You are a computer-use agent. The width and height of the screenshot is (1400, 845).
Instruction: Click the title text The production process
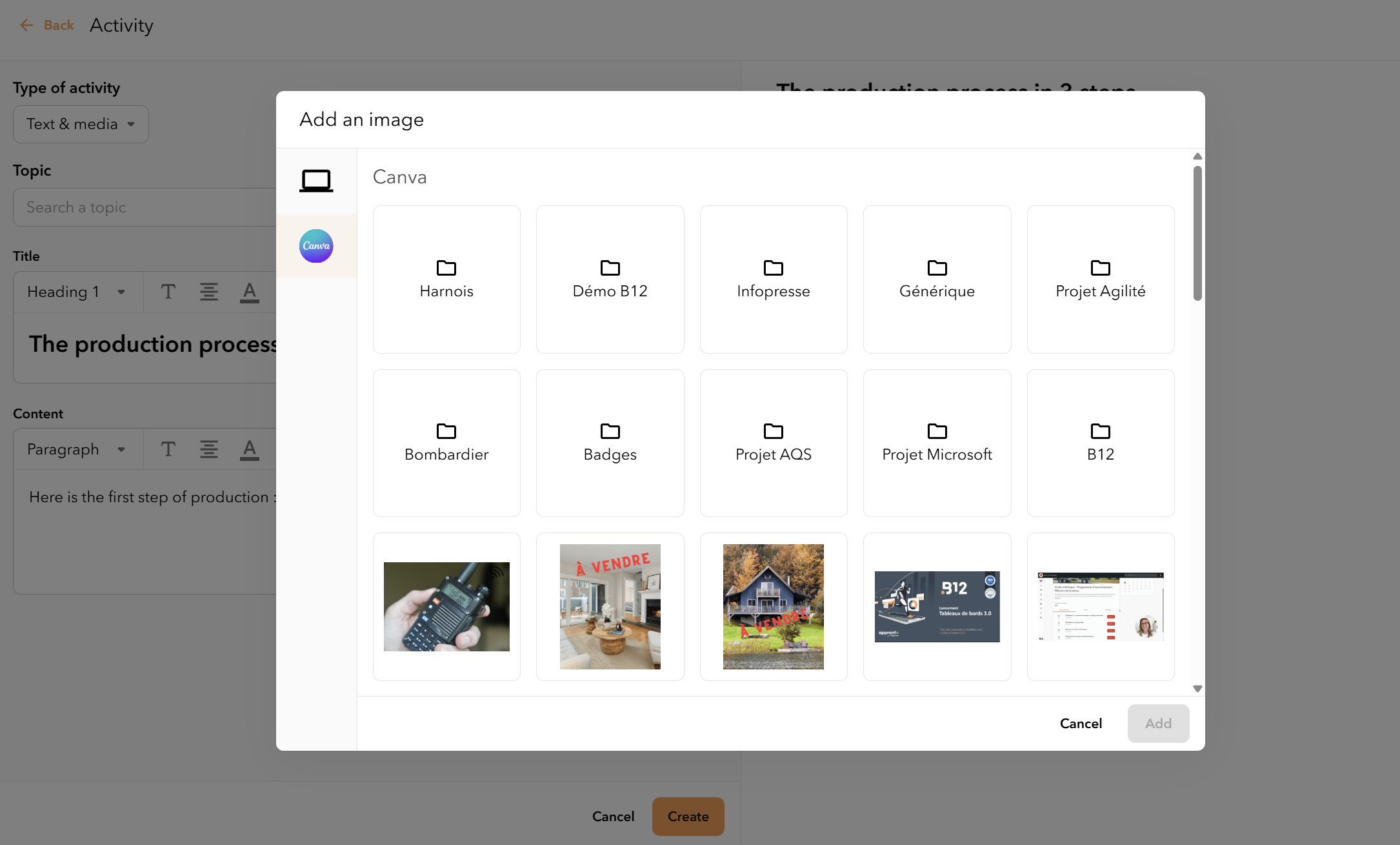153,344
